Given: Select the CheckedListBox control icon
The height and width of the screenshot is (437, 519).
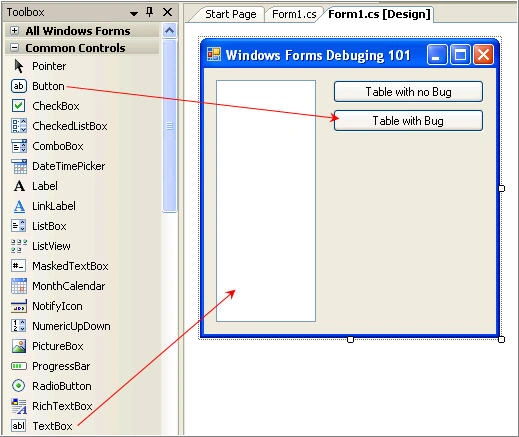Looking at the screenshot, I should (x=19, y=126).
